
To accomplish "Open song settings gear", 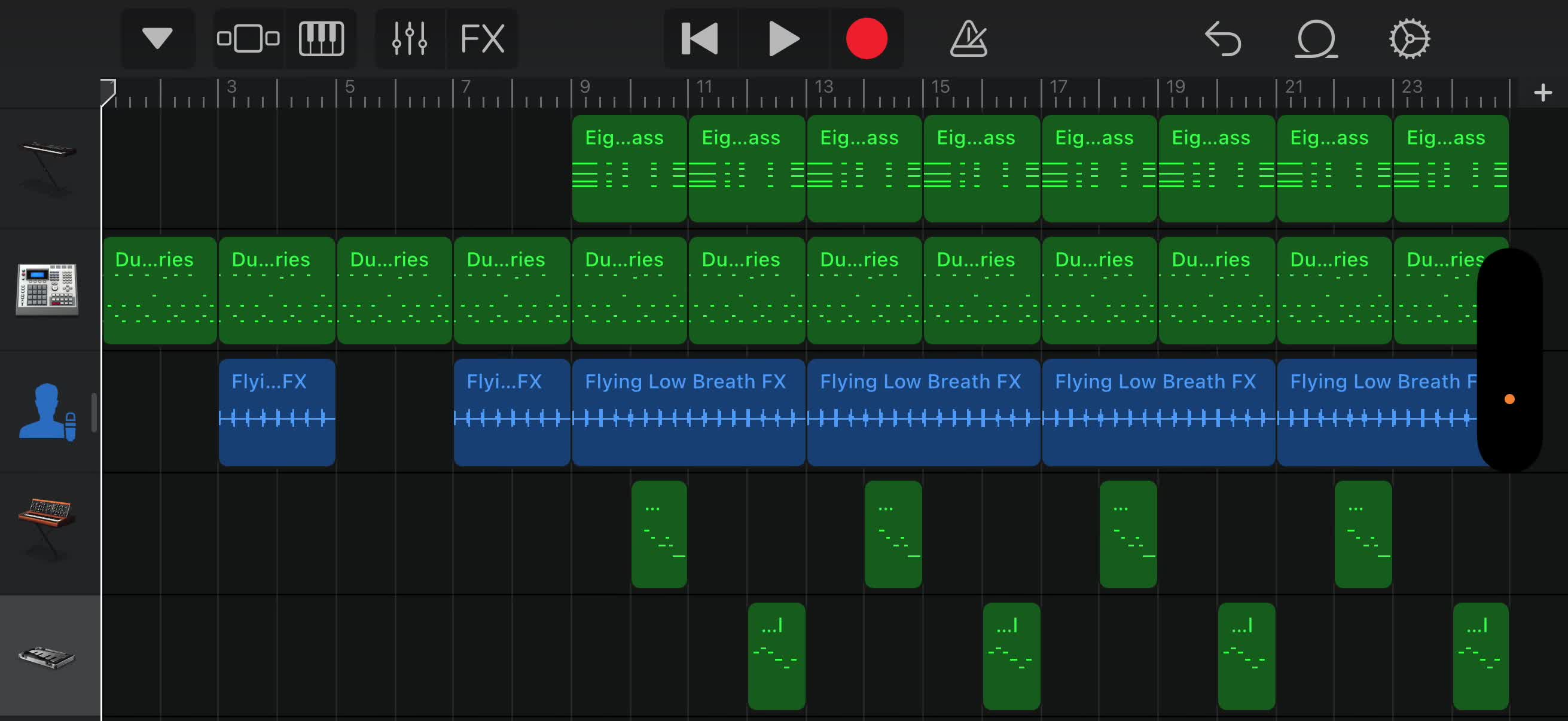I will pyautogui.click(x=1409, y=38).
